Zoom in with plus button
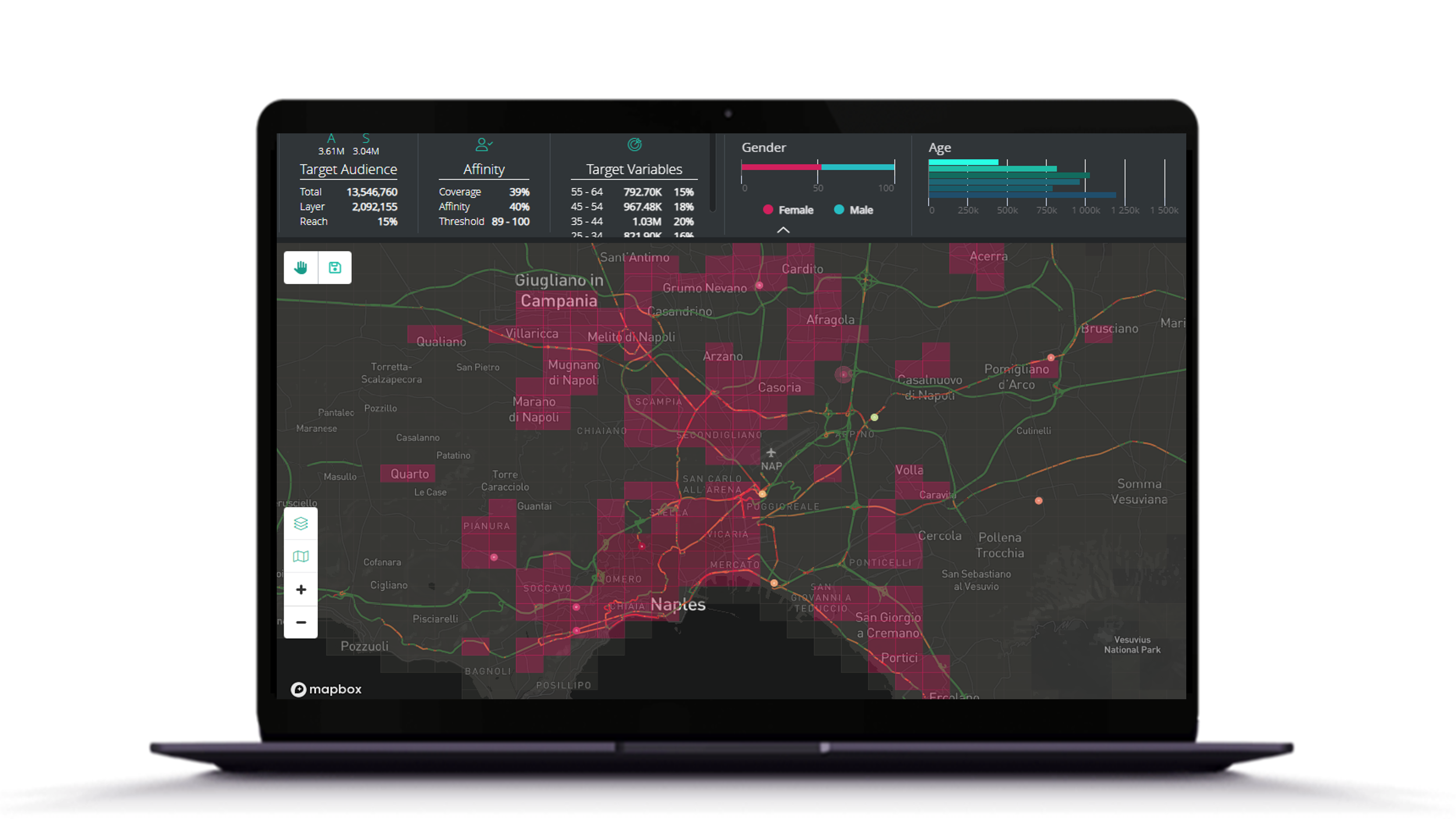The image size is (1456, 819). coord(301,590)
